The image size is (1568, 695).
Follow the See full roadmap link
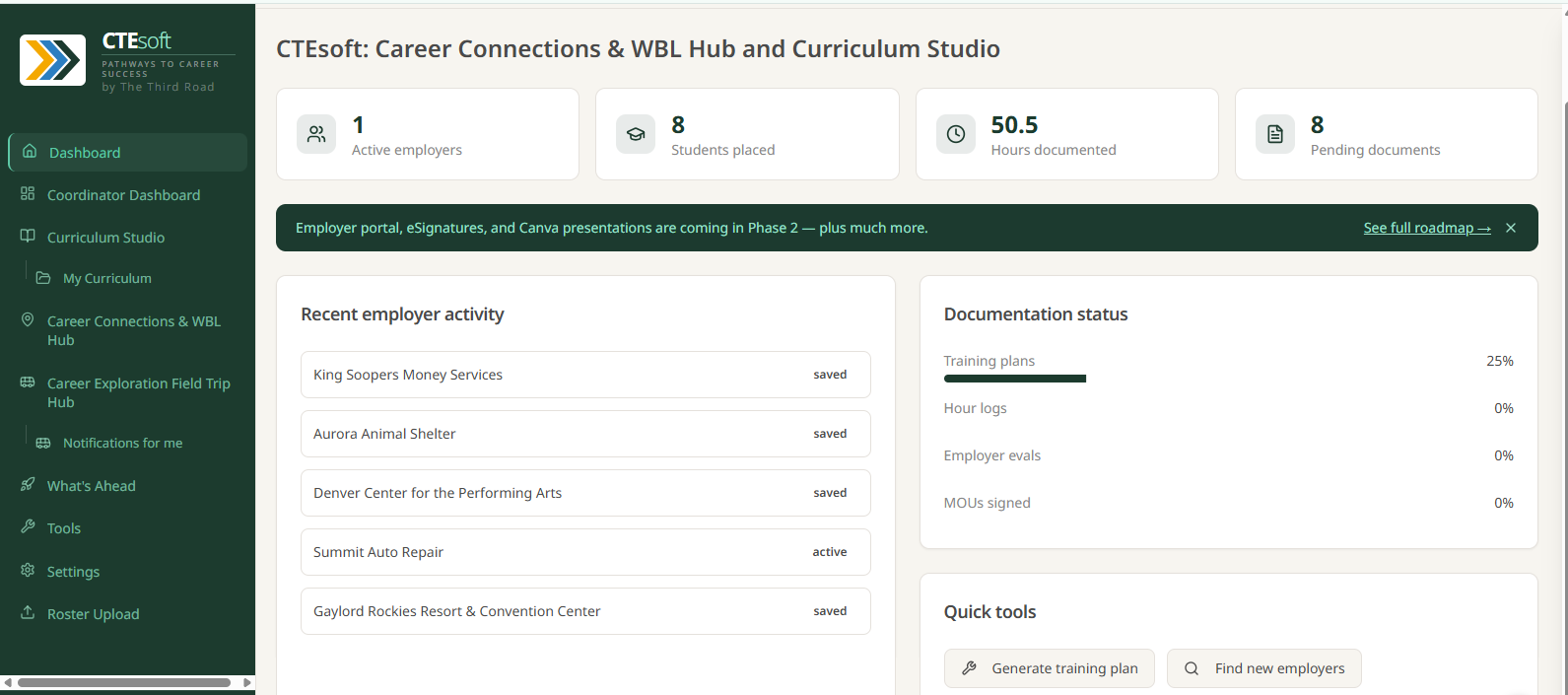tap(1427, 228)
